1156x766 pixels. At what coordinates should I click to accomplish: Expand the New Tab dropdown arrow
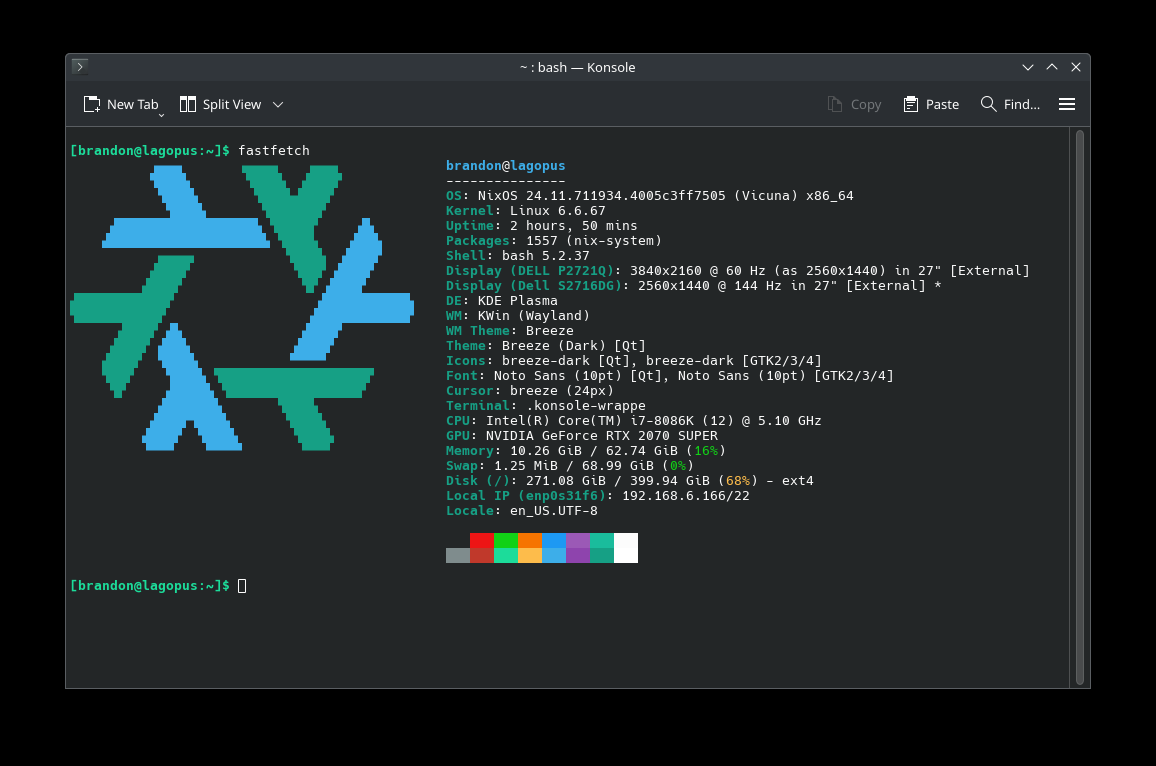(x=161, y=115)
